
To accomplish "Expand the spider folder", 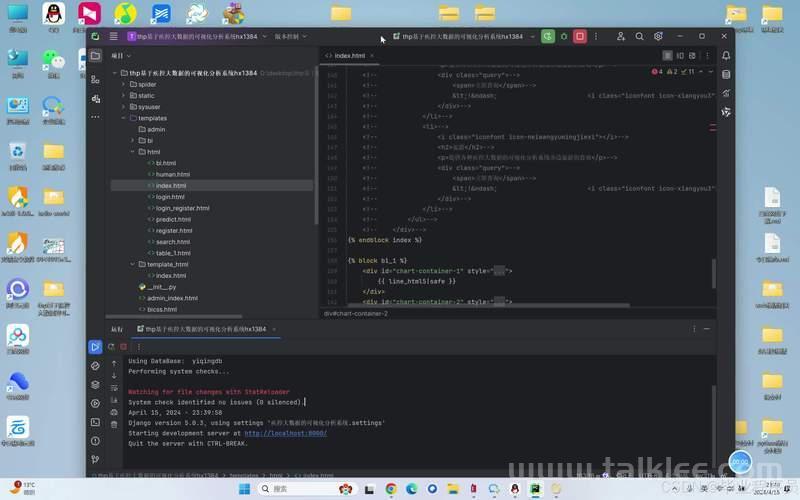I will click(x=123, y=84).
